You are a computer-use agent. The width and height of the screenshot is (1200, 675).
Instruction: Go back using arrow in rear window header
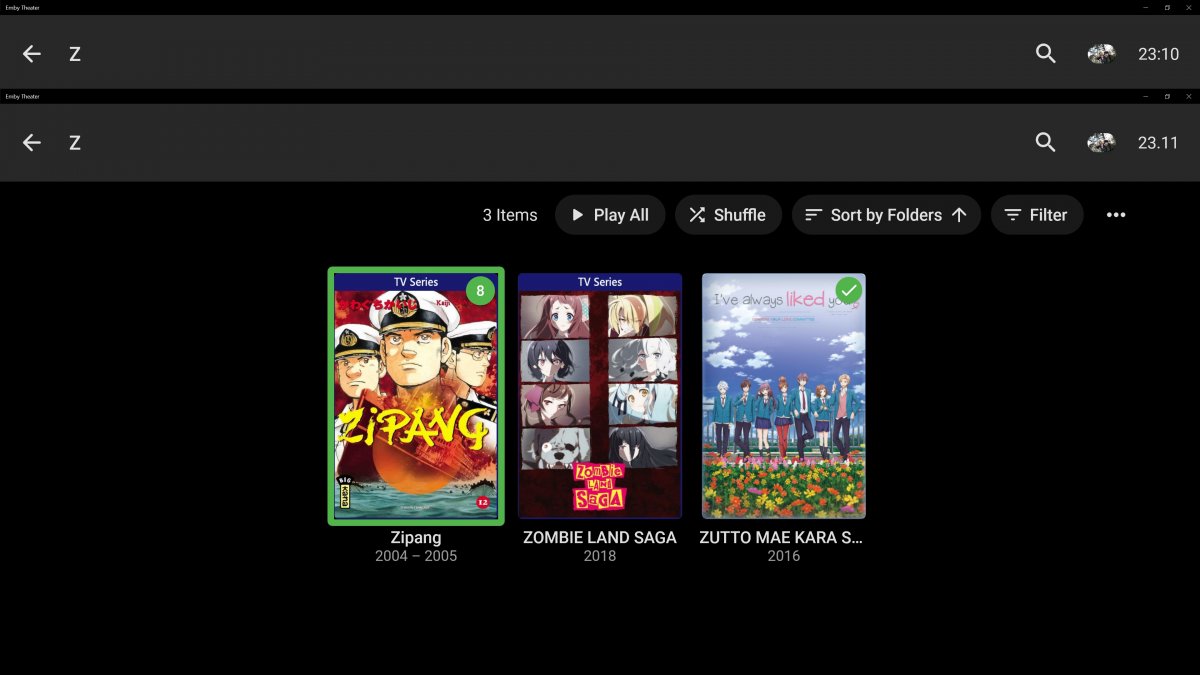click(x=32, y=54)
